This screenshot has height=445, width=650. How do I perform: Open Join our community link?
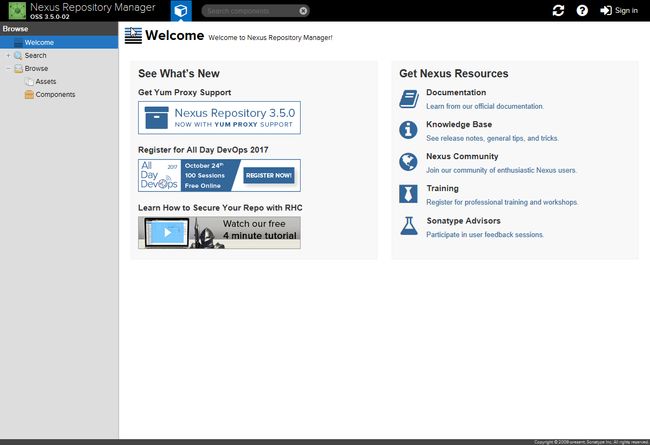(501, 170)
